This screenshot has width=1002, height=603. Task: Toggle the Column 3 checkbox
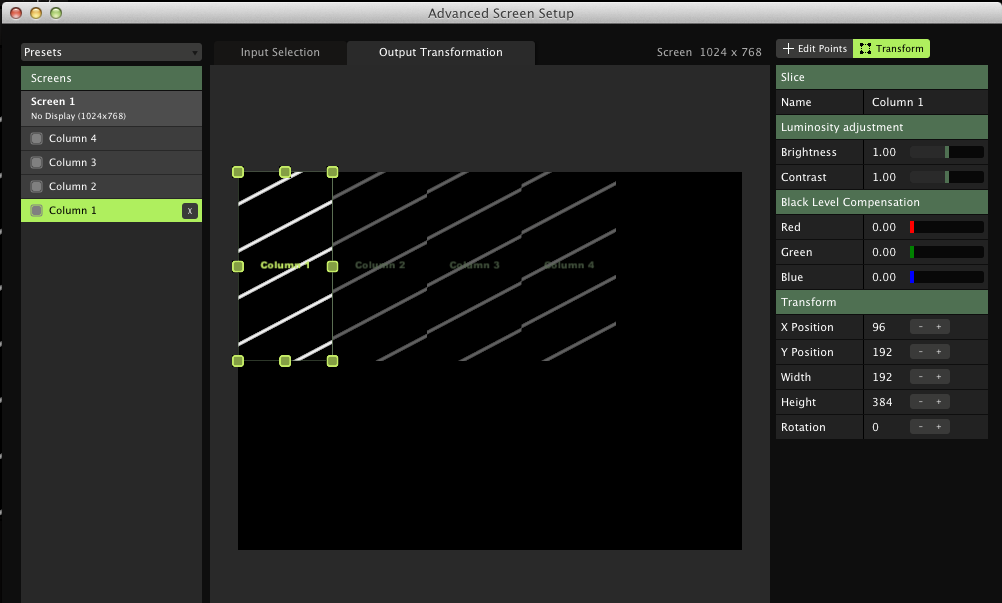click(x=37, y=163)
